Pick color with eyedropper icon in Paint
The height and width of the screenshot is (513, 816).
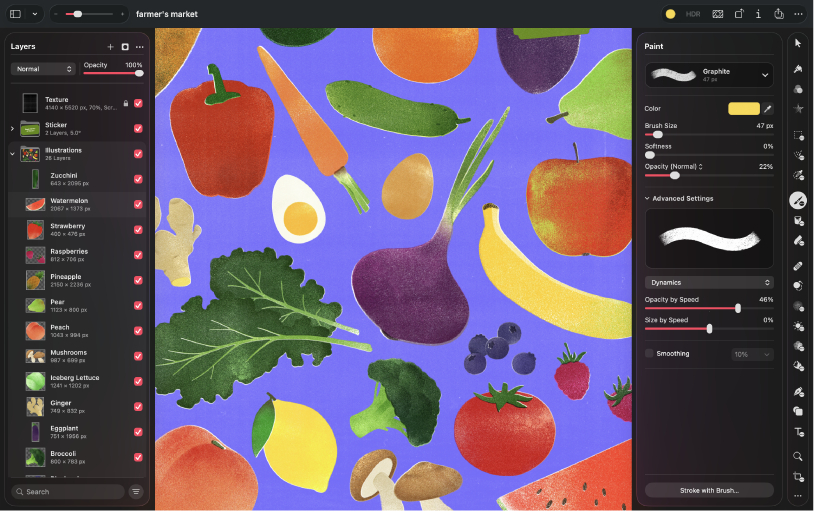coord(769,109)
